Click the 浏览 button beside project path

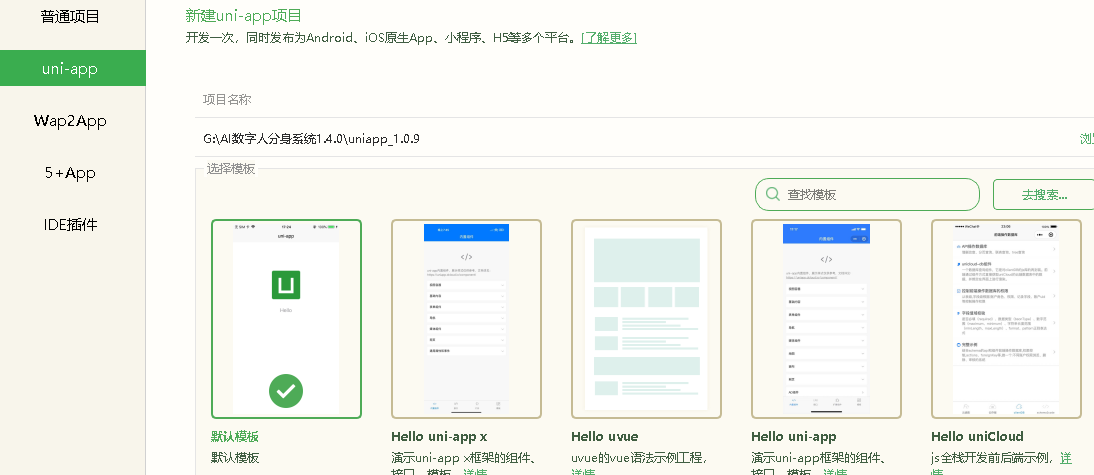pyautogui.click(x=1086, y=138)
